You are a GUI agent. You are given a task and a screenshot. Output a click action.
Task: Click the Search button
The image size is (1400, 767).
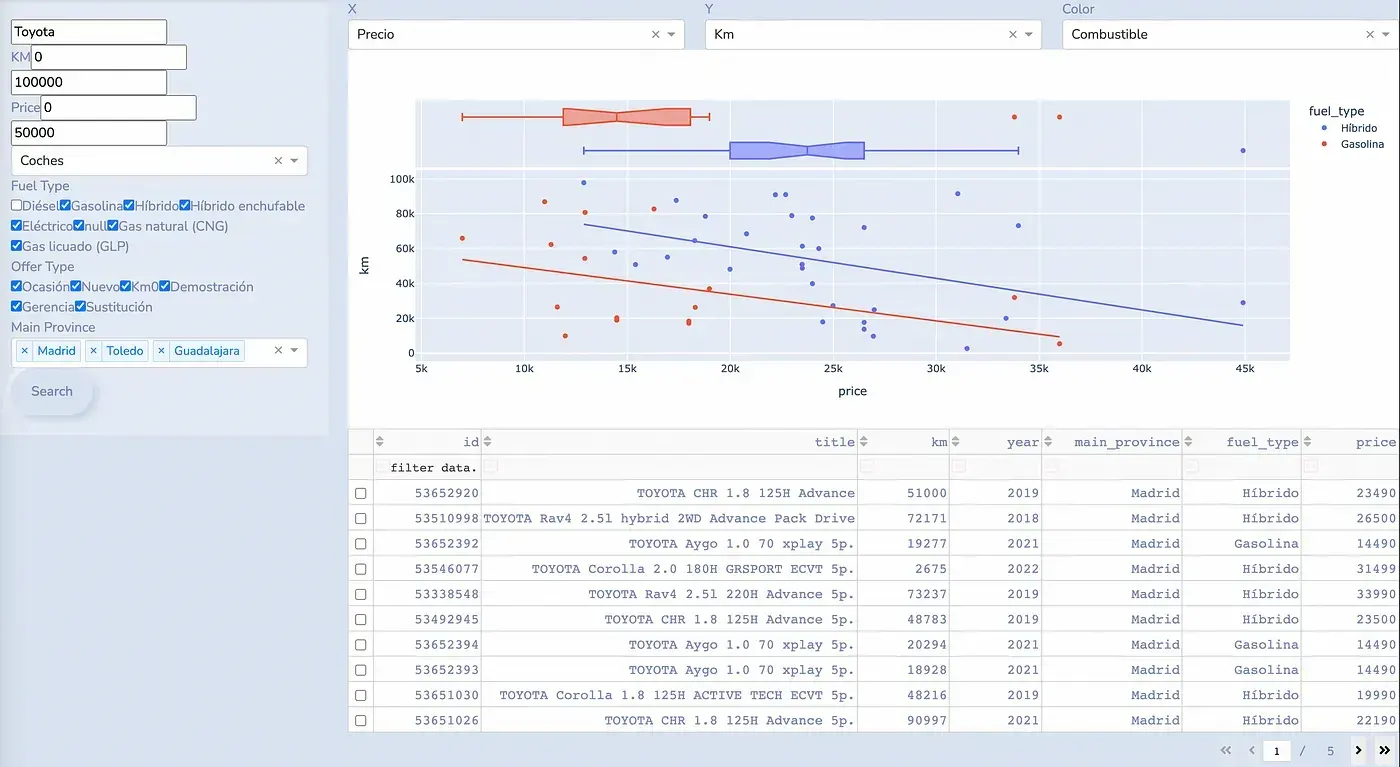[52, 392]
